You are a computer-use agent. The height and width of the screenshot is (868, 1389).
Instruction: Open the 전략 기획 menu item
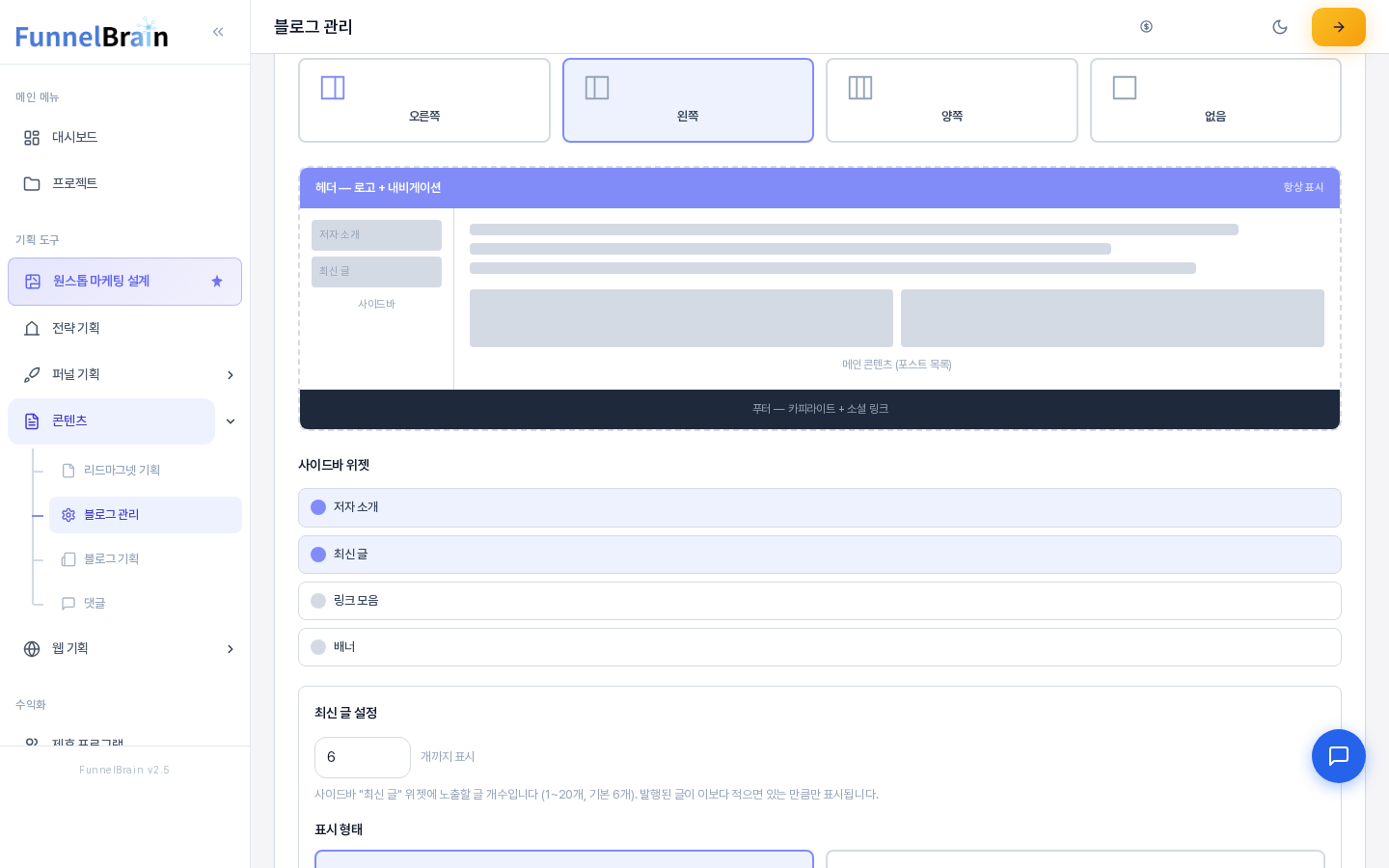click(124, 329)
